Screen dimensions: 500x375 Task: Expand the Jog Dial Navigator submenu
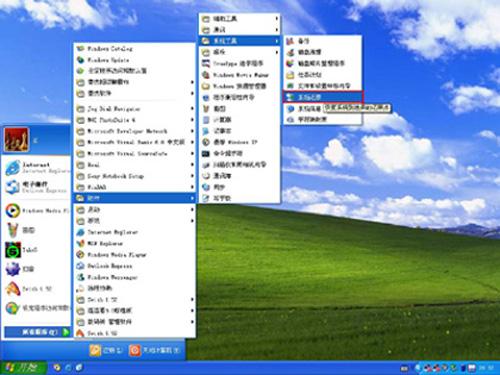pyautogui.click(x=134, y=109)
